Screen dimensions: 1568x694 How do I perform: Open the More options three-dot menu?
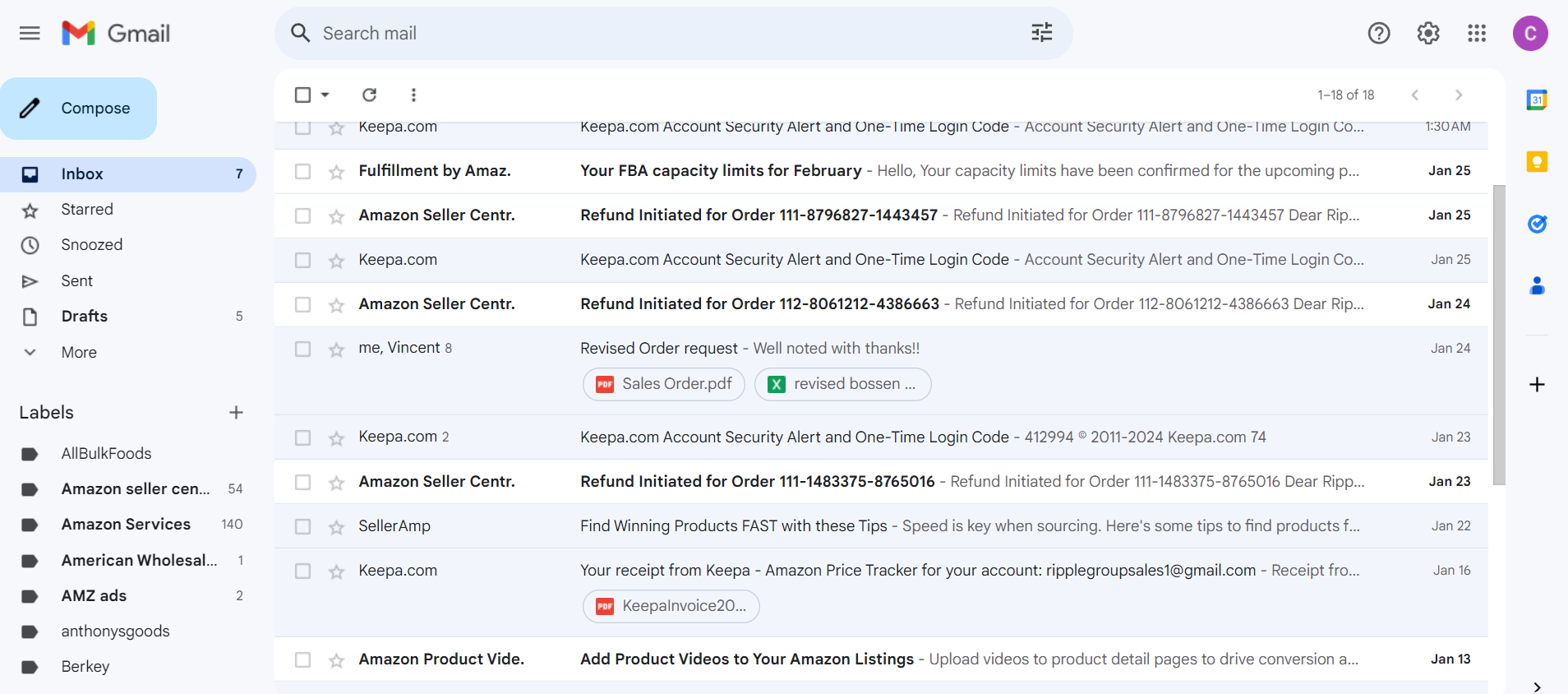pos(413,95)
